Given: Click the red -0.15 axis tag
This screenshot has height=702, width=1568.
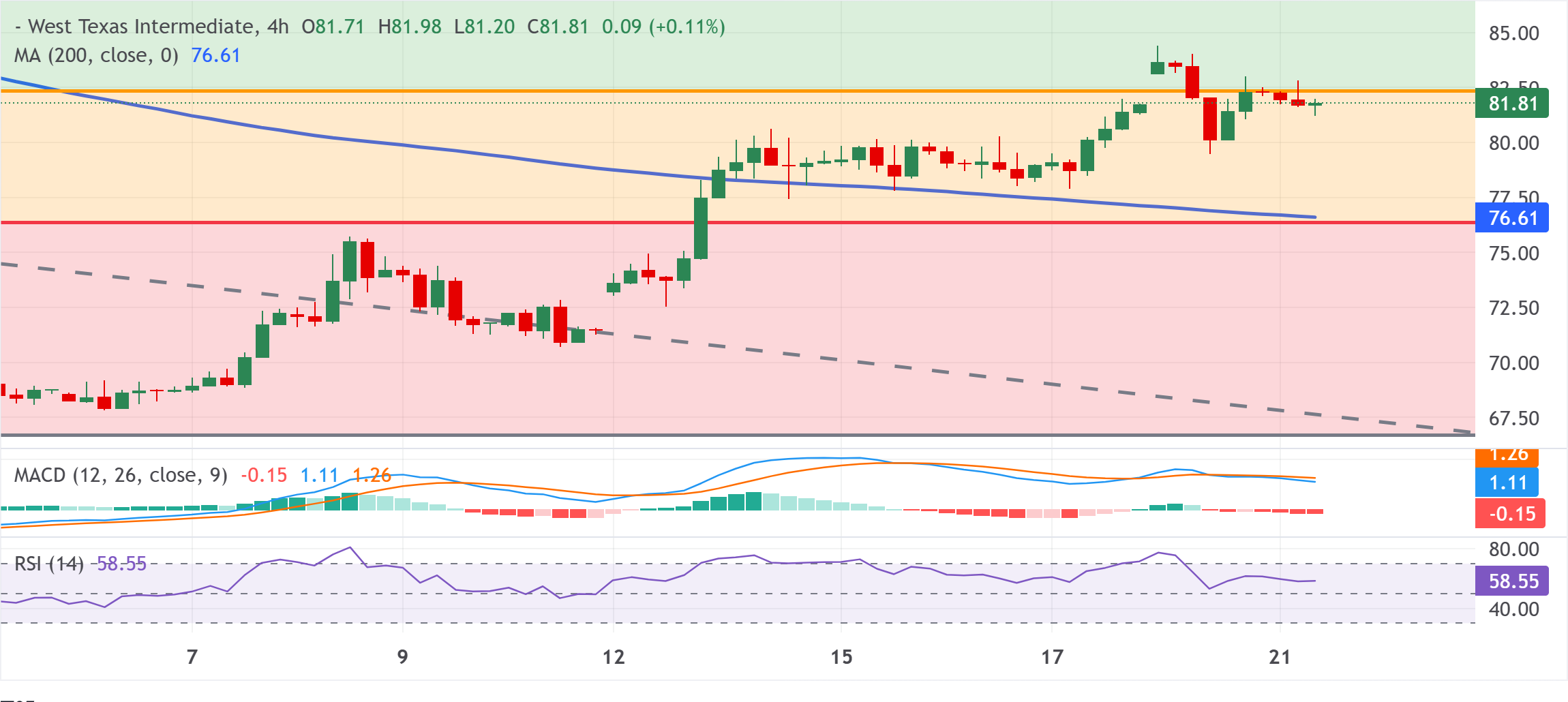Looking at the screenshot, I should pos(1510,513).
